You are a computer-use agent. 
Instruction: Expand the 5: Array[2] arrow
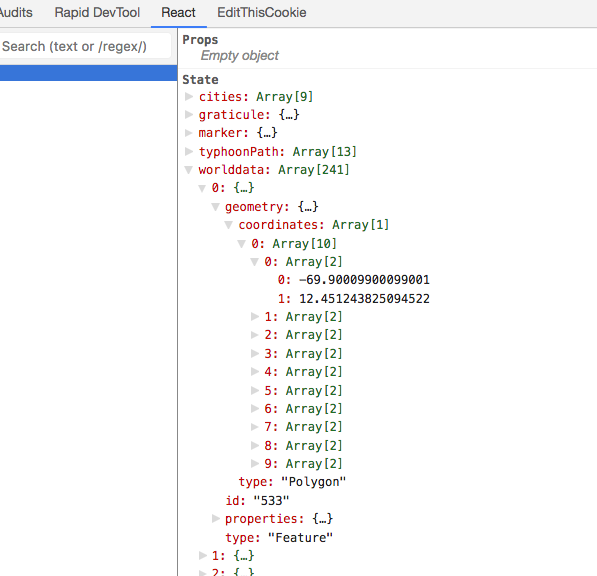point(255,390)
